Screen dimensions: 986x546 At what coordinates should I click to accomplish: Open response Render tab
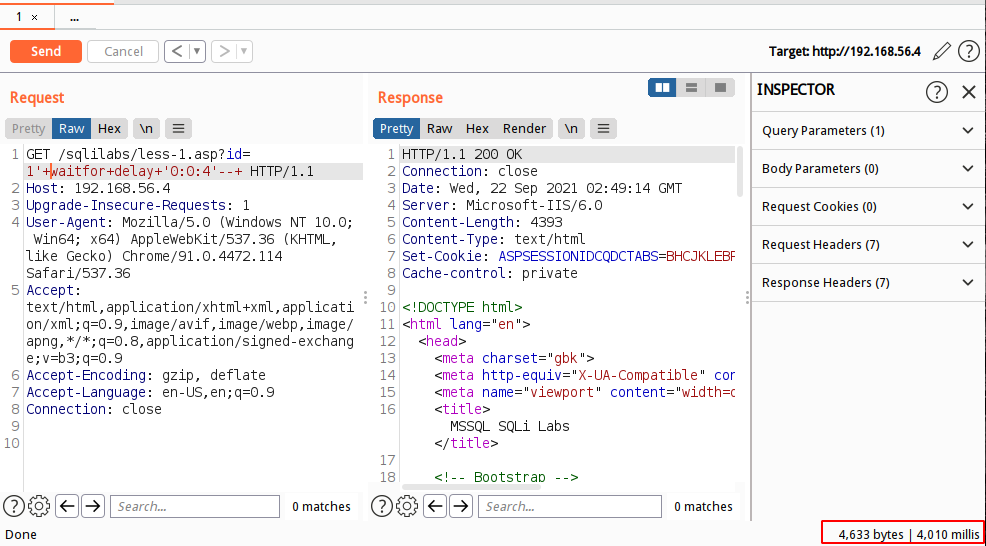point(524,128)
